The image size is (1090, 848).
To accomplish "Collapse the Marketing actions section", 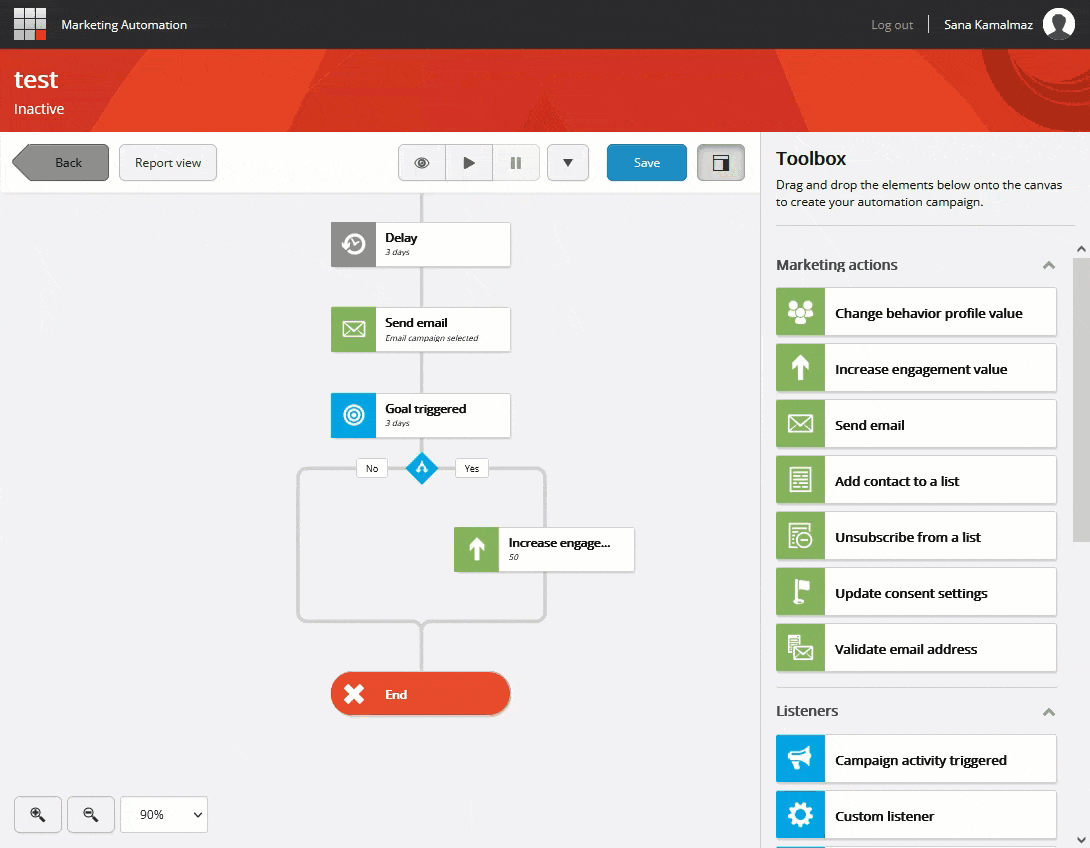I will pos(1049,266).
